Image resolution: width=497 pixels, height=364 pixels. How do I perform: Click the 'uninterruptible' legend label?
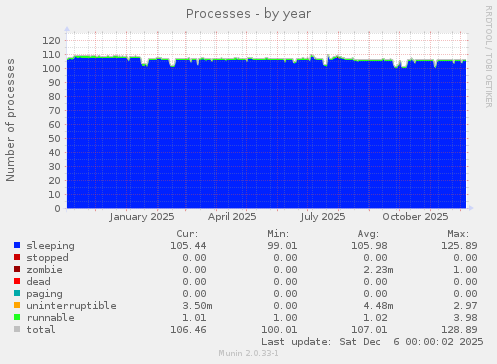point(71,306)
